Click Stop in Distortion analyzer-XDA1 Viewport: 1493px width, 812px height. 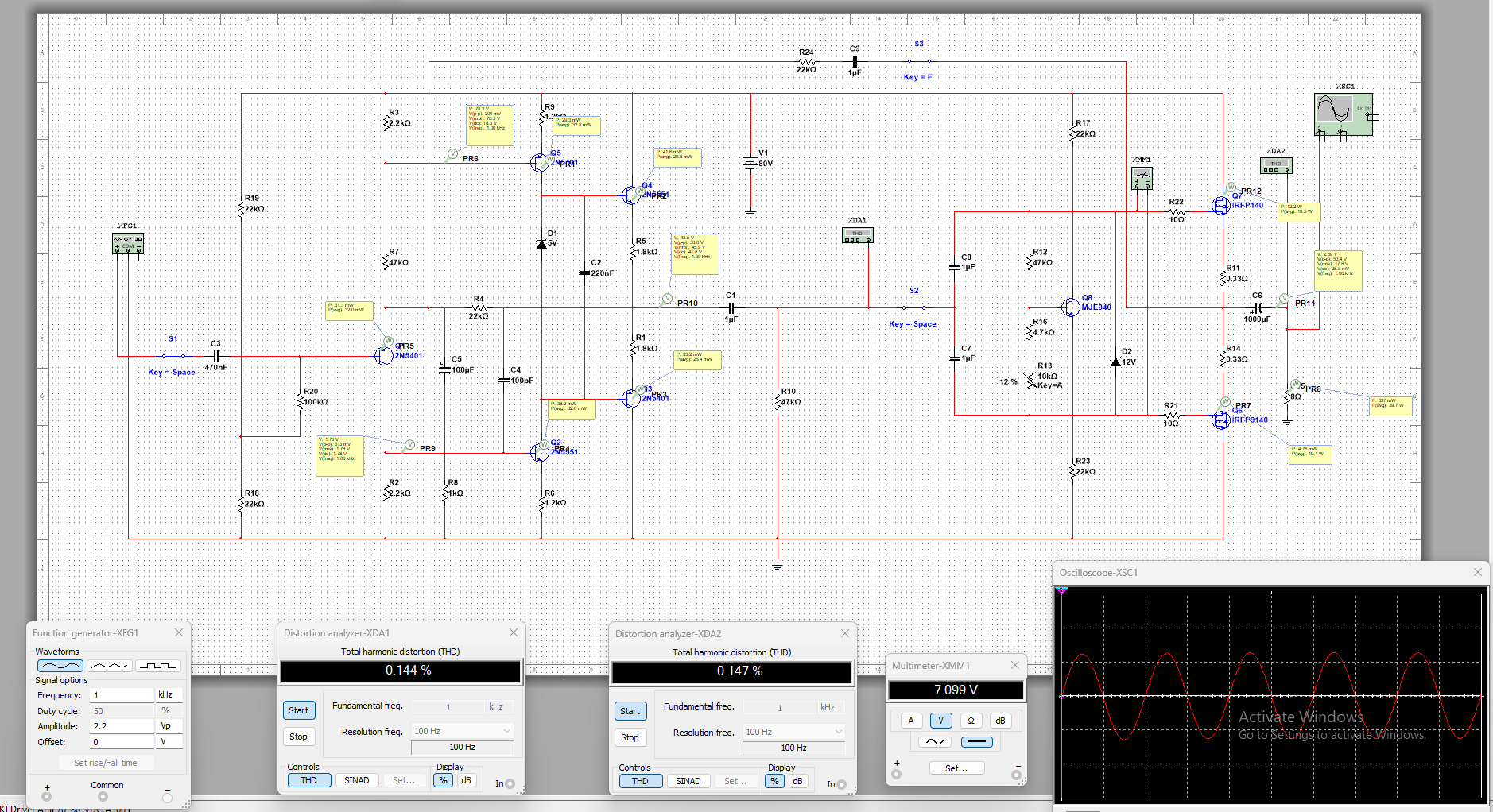click(298, 737)
